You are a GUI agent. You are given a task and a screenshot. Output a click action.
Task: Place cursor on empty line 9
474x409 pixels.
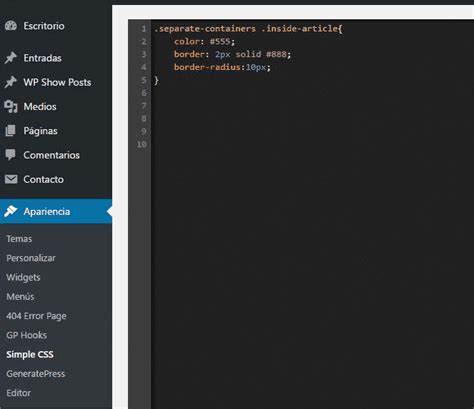[312, 131]
